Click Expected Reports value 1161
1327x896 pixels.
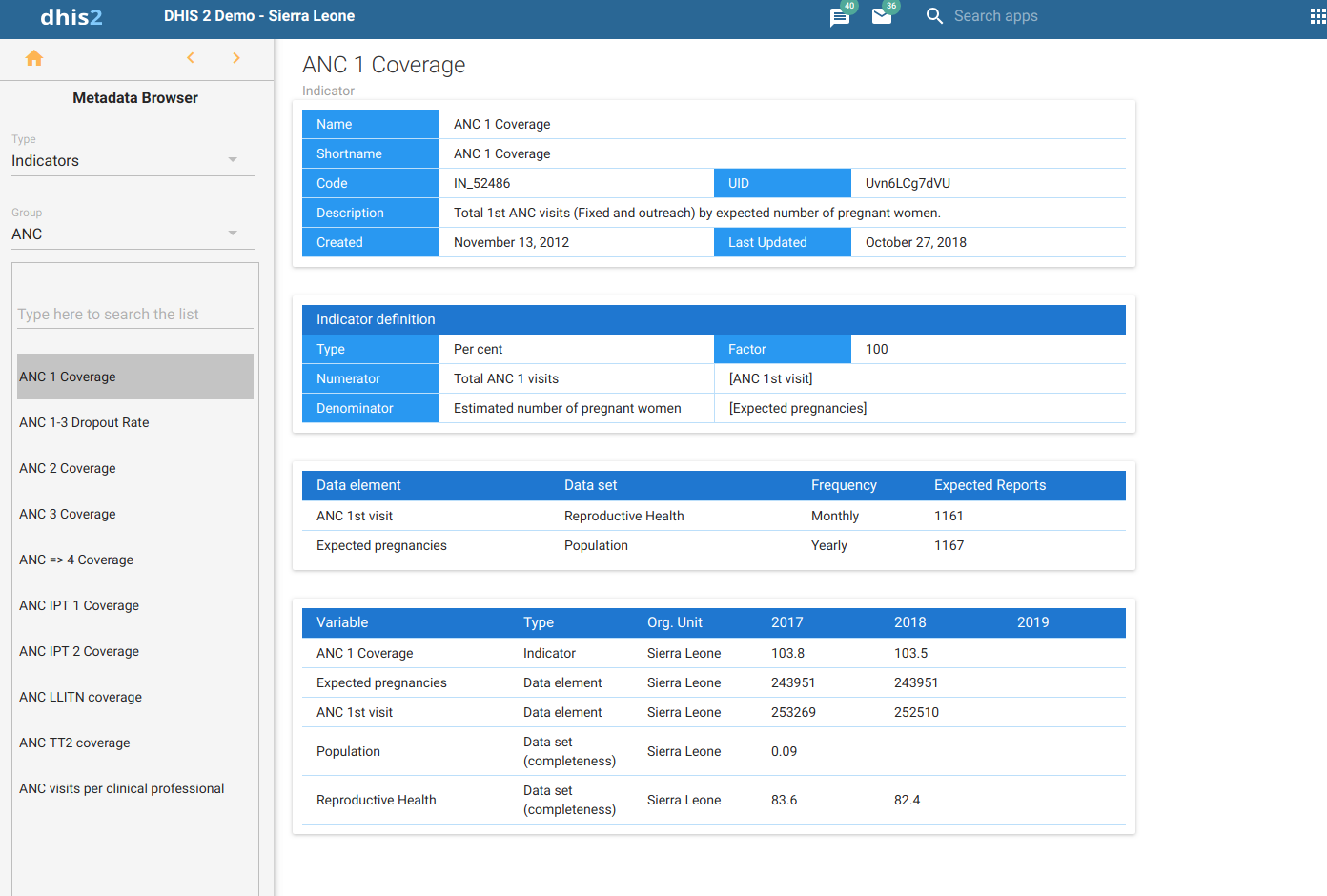(949, 516)
